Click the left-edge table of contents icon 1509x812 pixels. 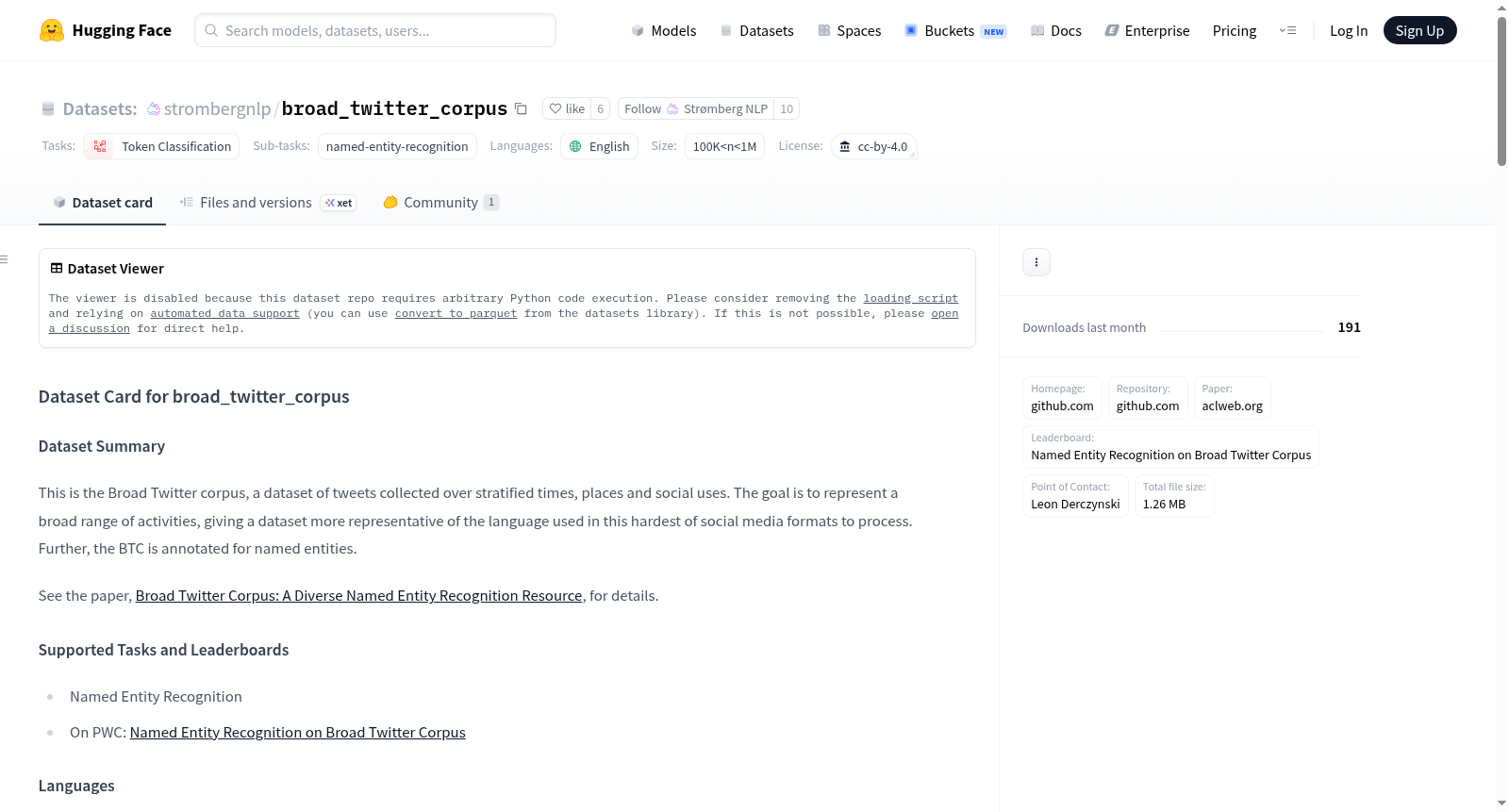pyautogui.click(x=4, y=259)
